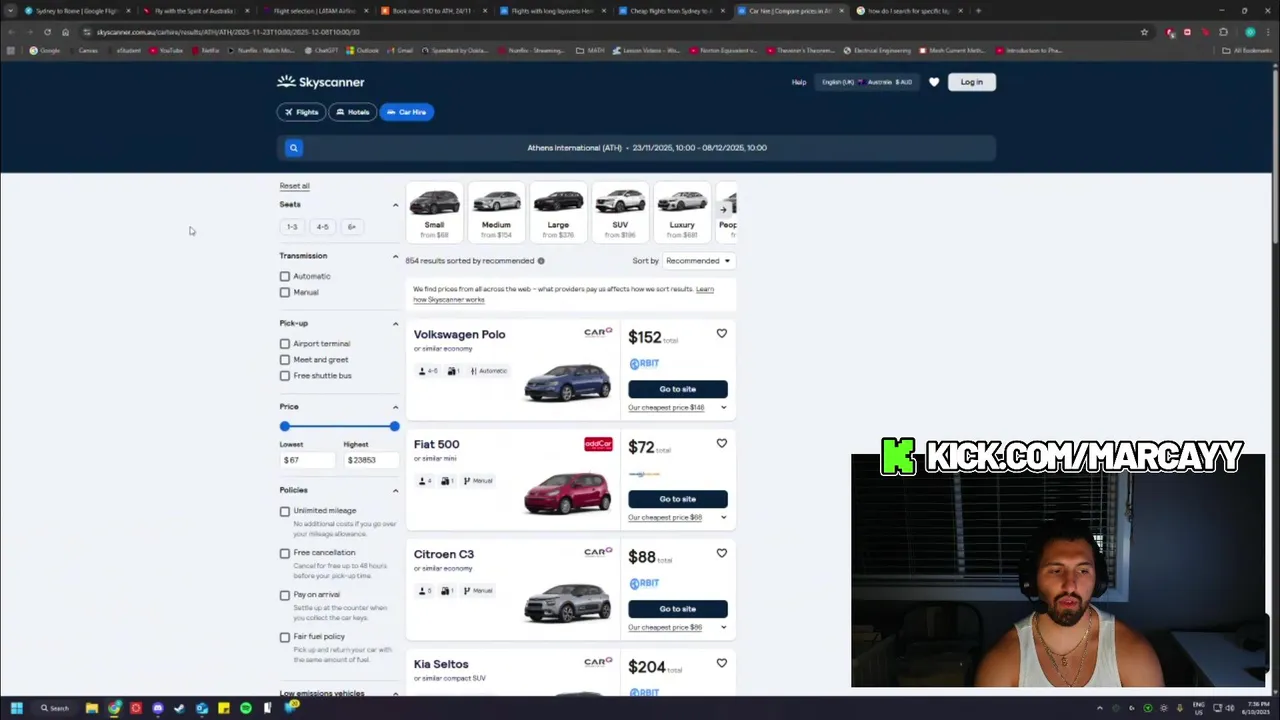Enable the Airport terminal pick-up filter
This screenshot has width=1280, height=720.
click(x=285, y=344)
